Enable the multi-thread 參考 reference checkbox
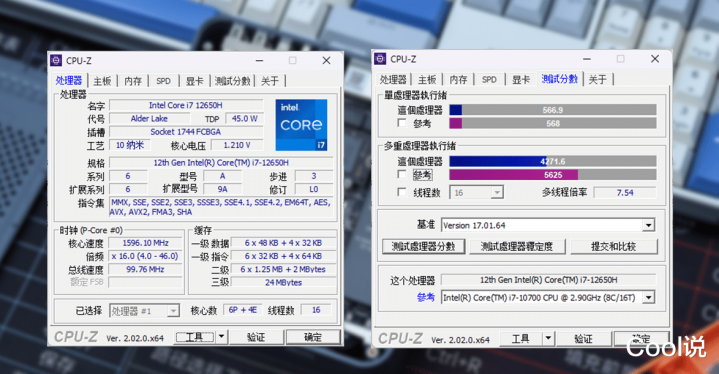This screenshot has width=719, height=374. (x=402, y=174)
